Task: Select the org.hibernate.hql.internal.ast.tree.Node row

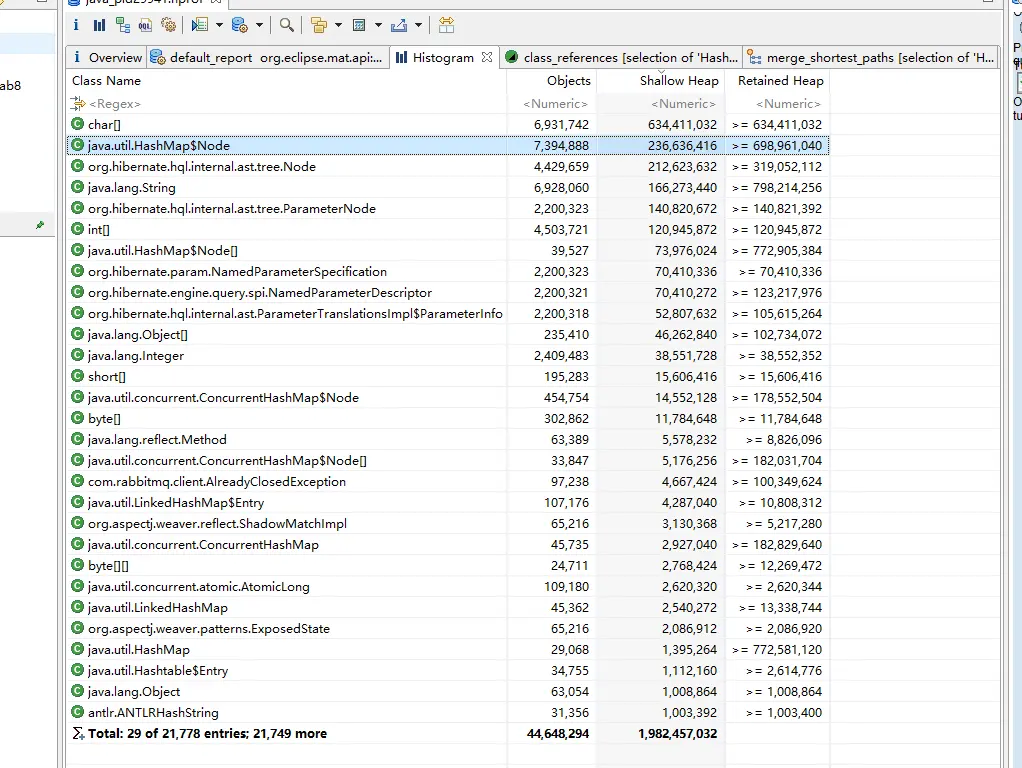Action: coord(448,166)
